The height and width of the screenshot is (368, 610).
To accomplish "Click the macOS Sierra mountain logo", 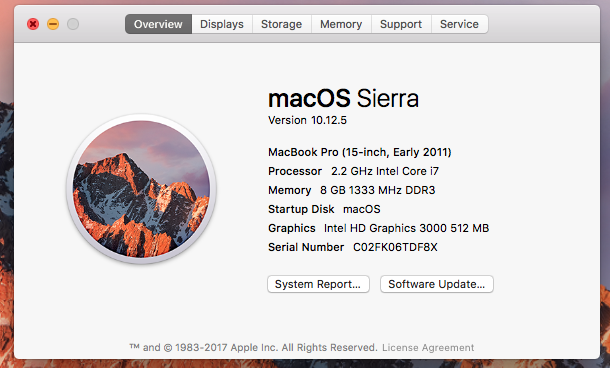I will (141, 189).
